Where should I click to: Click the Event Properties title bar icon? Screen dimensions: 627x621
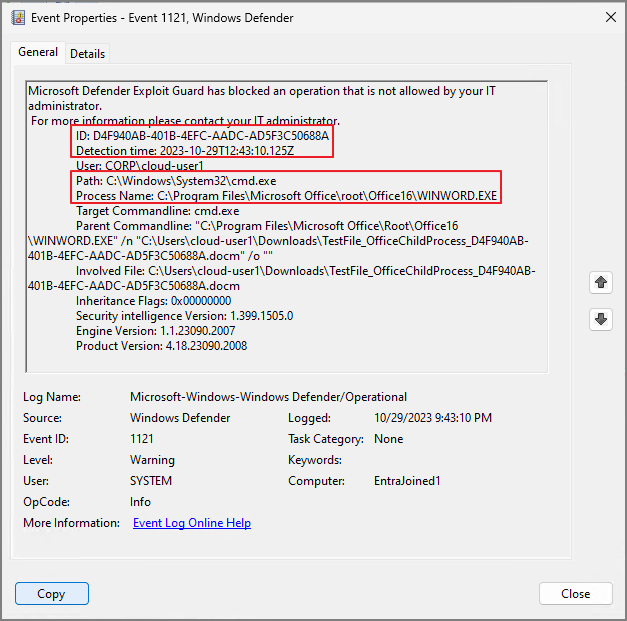click(18, 18)
